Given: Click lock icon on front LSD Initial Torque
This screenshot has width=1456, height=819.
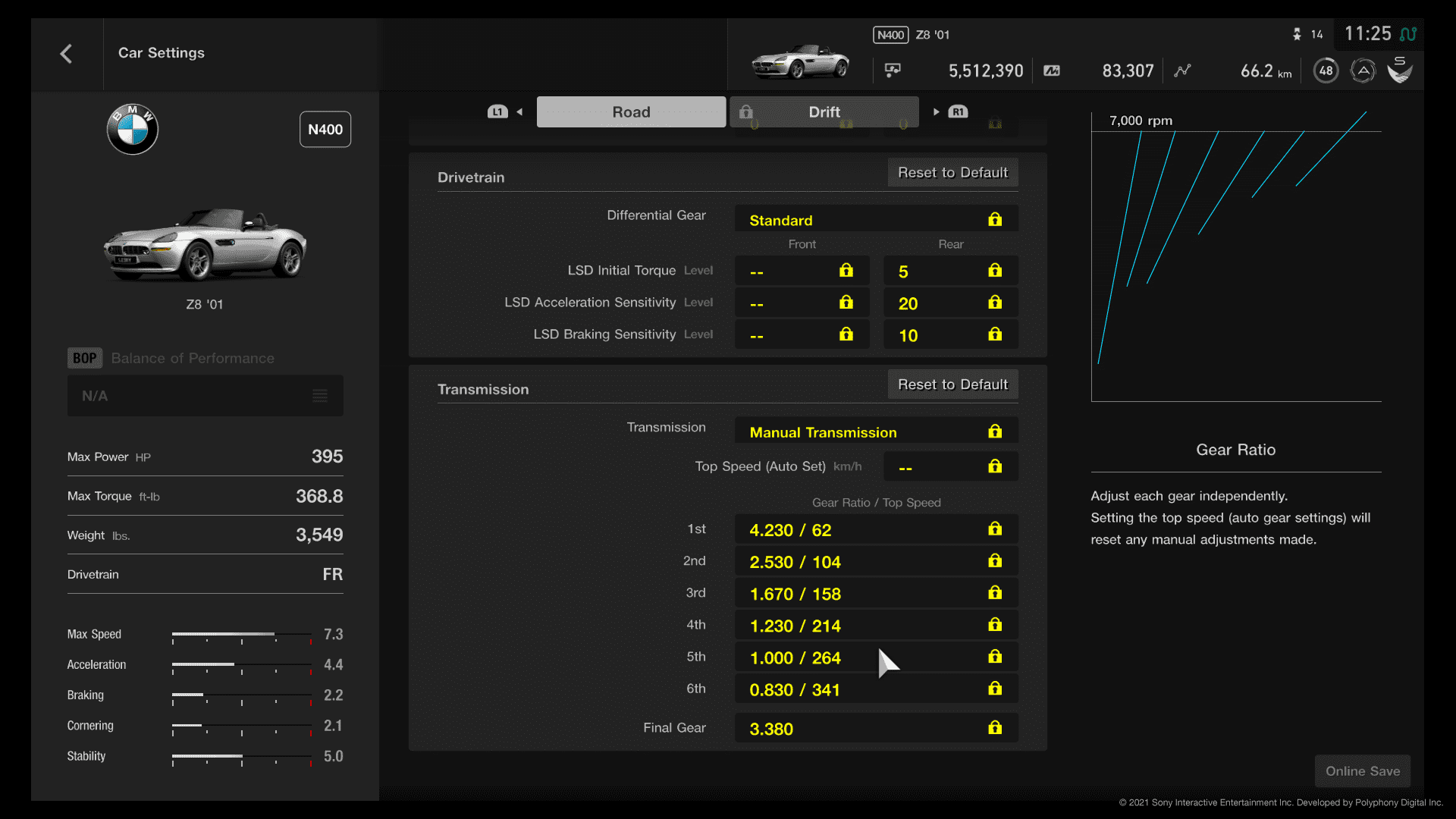Looking at the screenshot, I should pyautogui.click(x=846, y=270).
